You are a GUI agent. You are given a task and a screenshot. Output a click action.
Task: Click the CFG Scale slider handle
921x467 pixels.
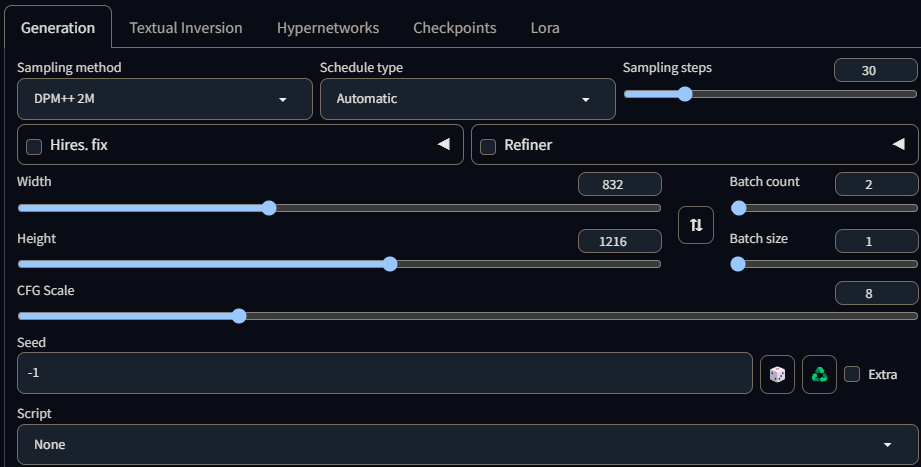point(239,316)
